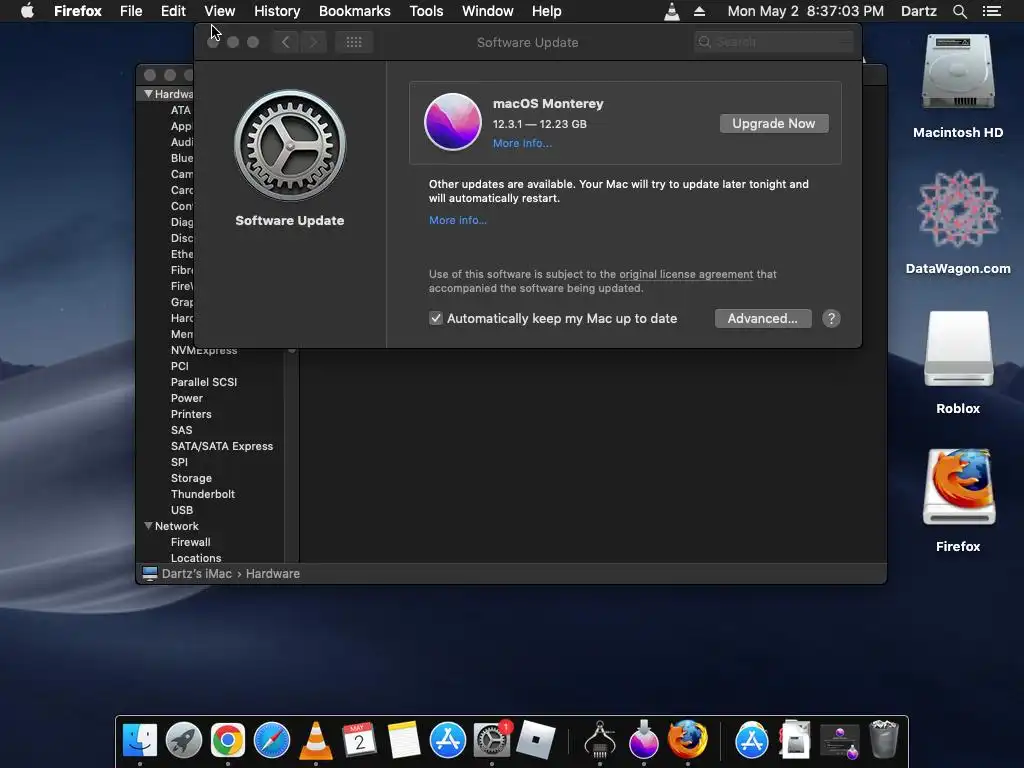Open More Info link under macOS Monterey
This screenshot has height=768, width=1024.
(x=522, y=144)
